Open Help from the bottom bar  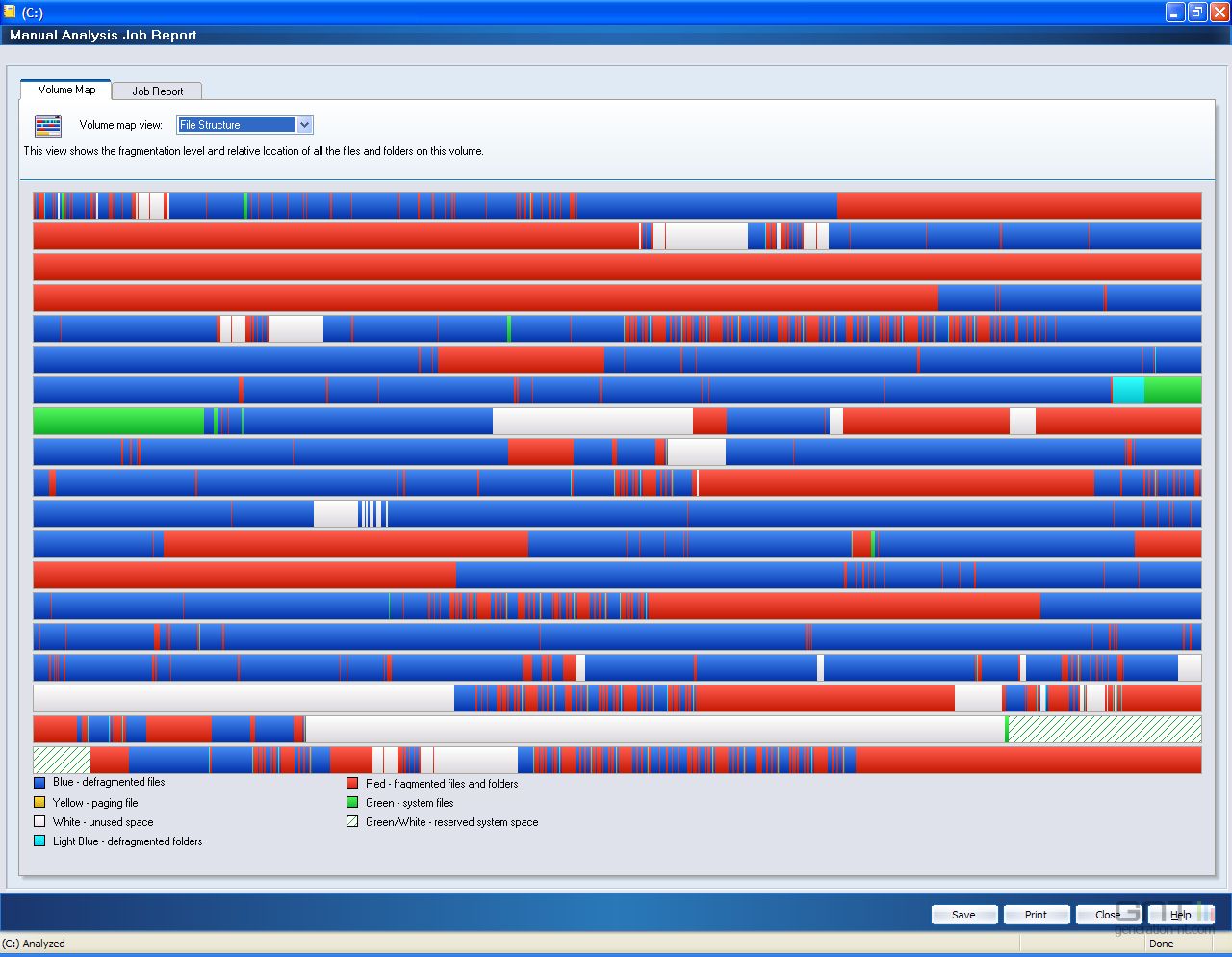point(1180,915)
